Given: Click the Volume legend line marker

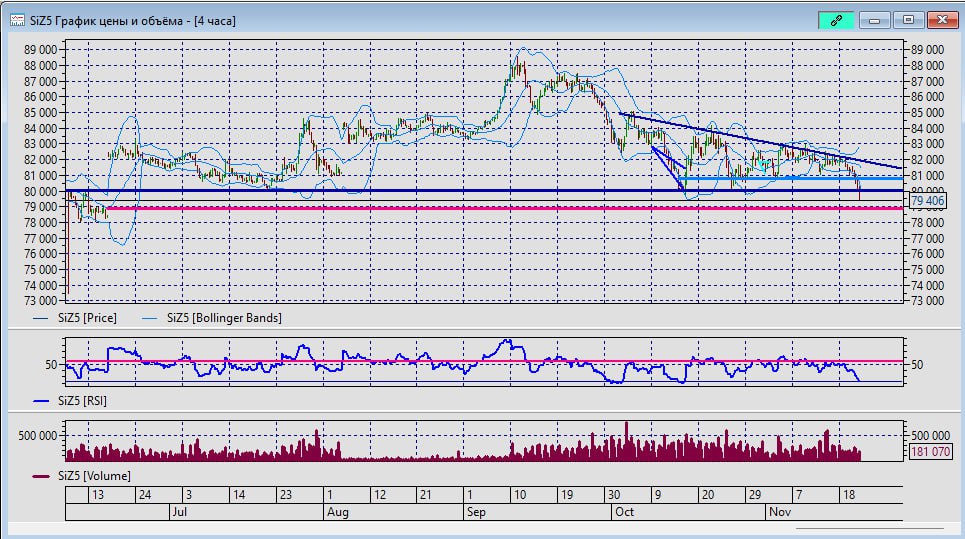Looking at the screenshot, I should tap(40, 475).
